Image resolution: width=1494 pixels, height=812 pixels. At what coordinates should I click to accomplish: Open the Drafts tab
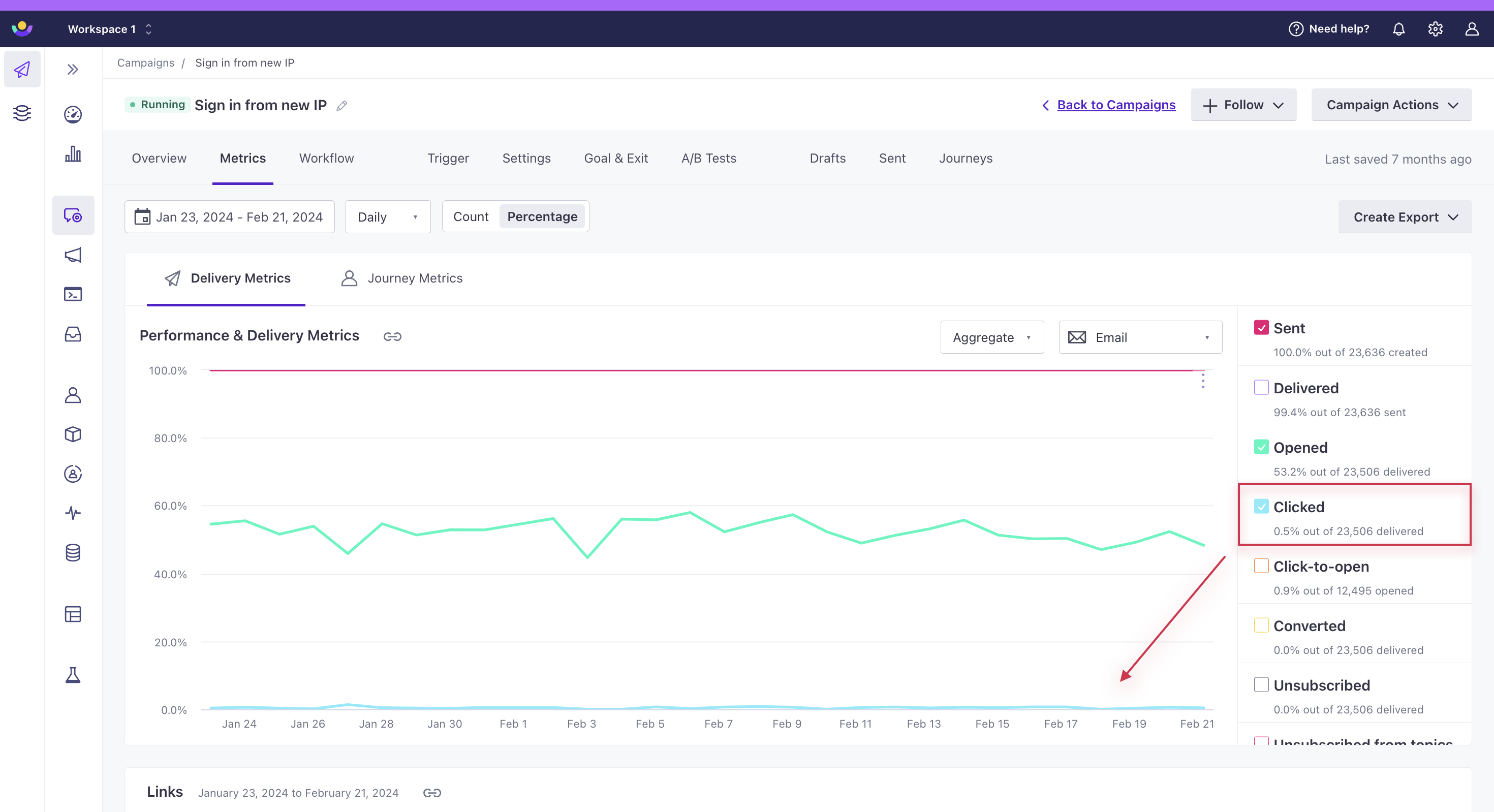pos(828,159)
